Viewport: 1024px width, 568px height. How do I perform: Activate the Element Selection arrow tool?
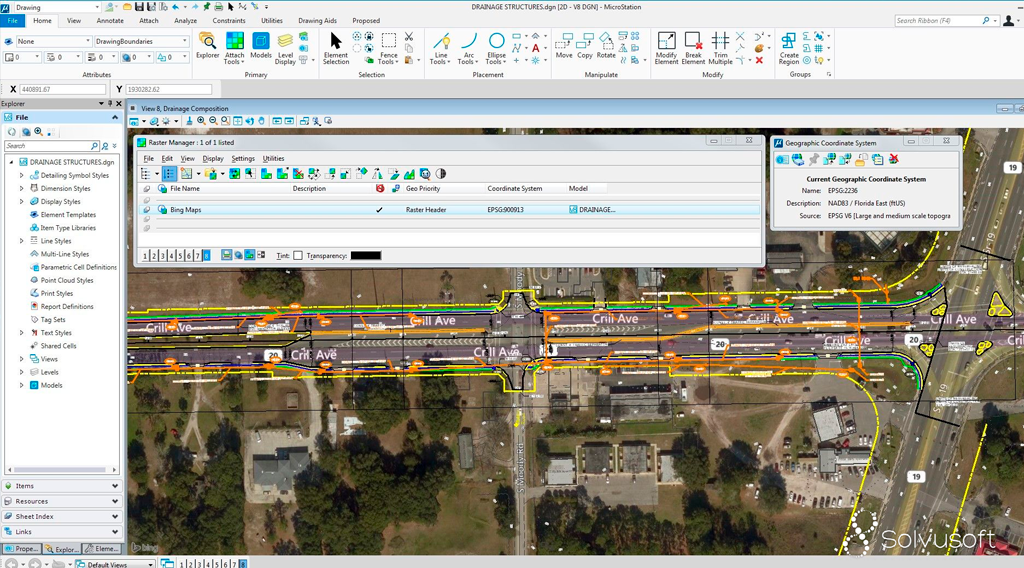click(336, 48)
